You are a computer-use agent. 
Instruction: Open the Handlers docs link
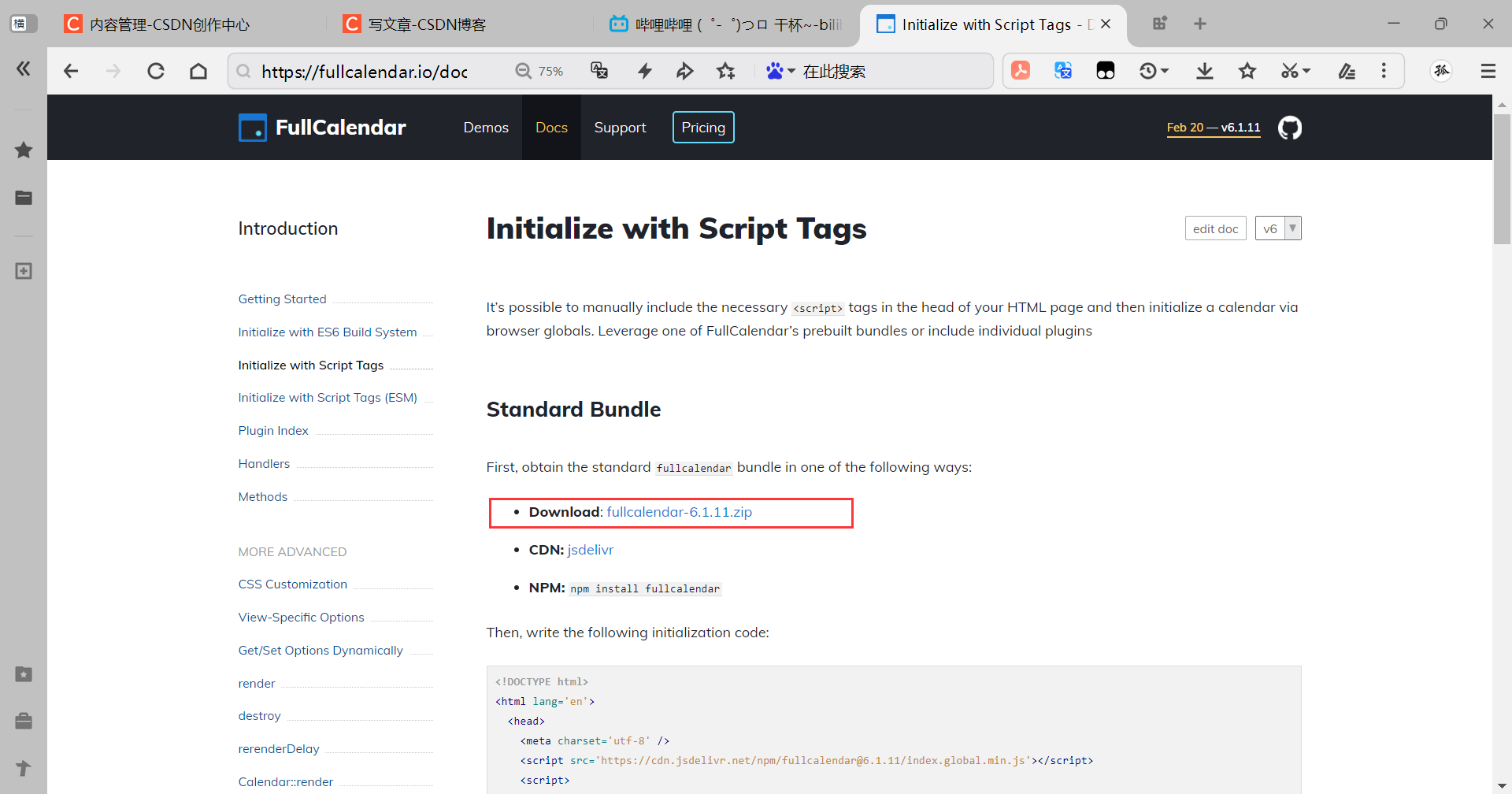pyautogui.click(x=264, y=464)
